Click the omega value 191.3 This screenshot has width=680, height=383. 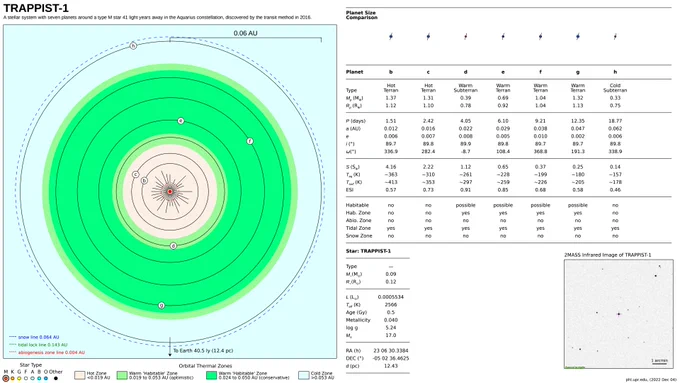(x=578, y=152)
